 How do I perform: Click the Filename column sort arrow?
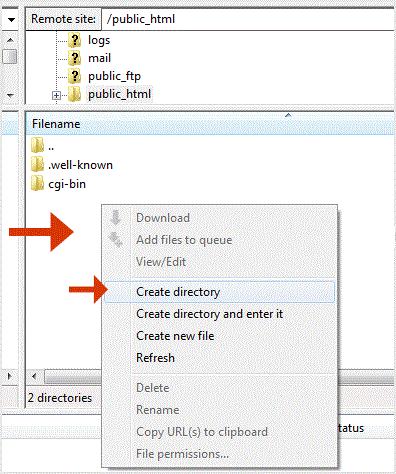click(x=288, y=115)
